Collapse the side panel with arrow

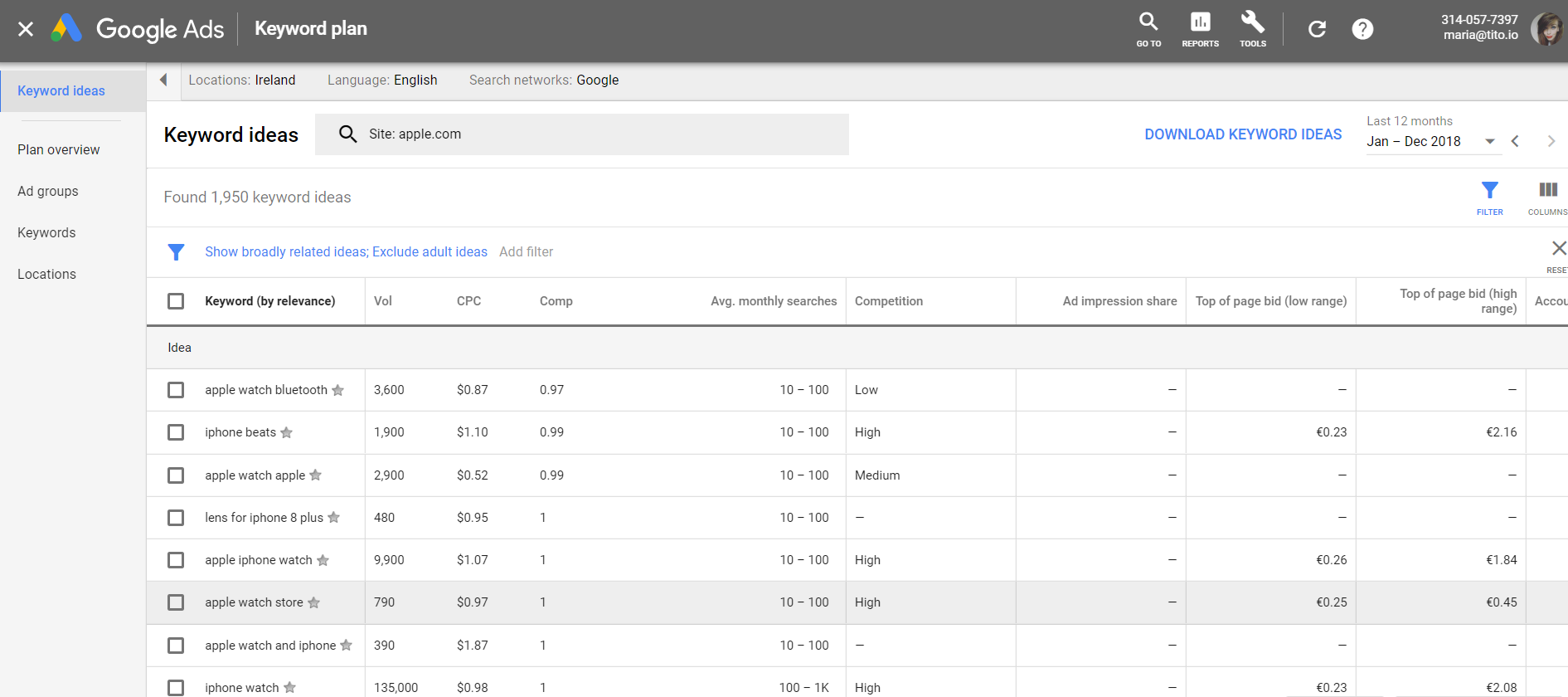pyautogui.click(x=163, y=80)
